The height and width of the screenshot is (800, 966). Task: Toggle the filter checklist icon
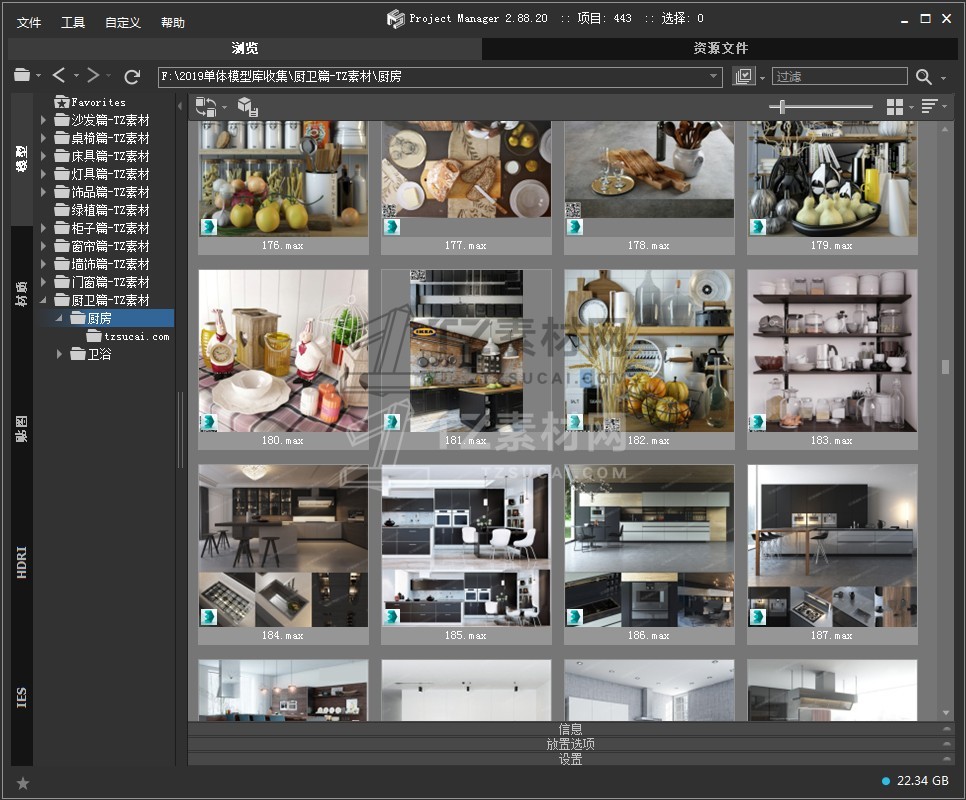coord(743,77)
